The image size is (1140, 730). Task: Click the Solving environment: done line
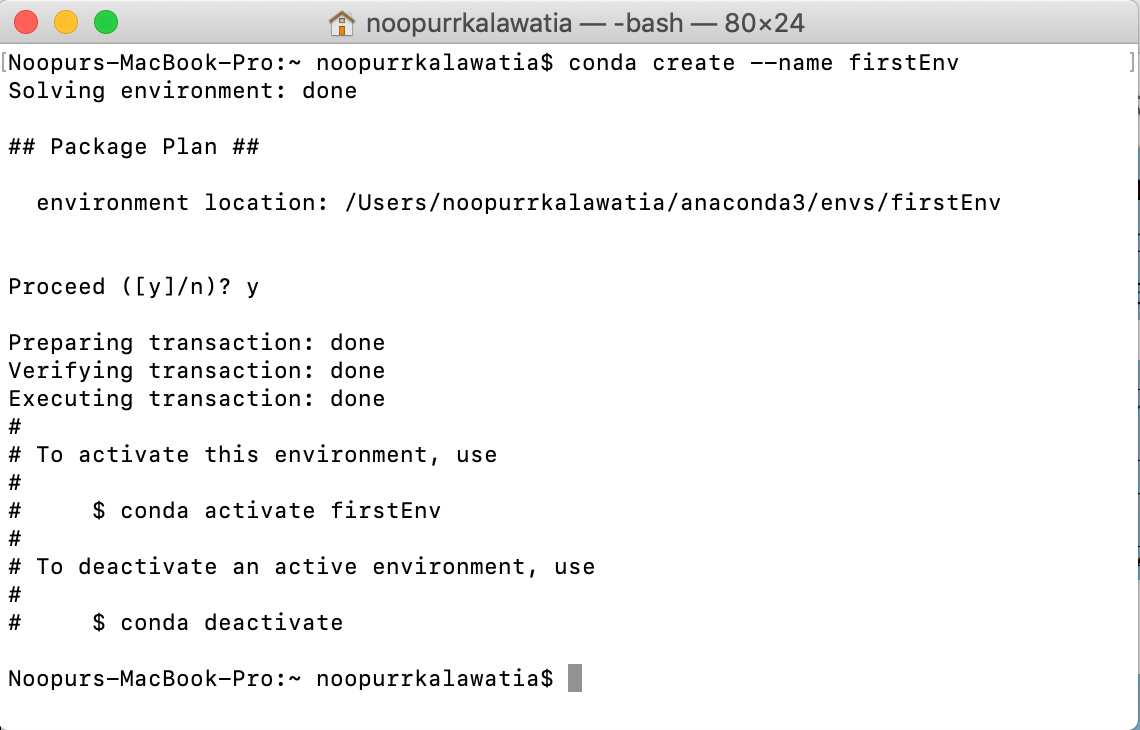[180, 90]
